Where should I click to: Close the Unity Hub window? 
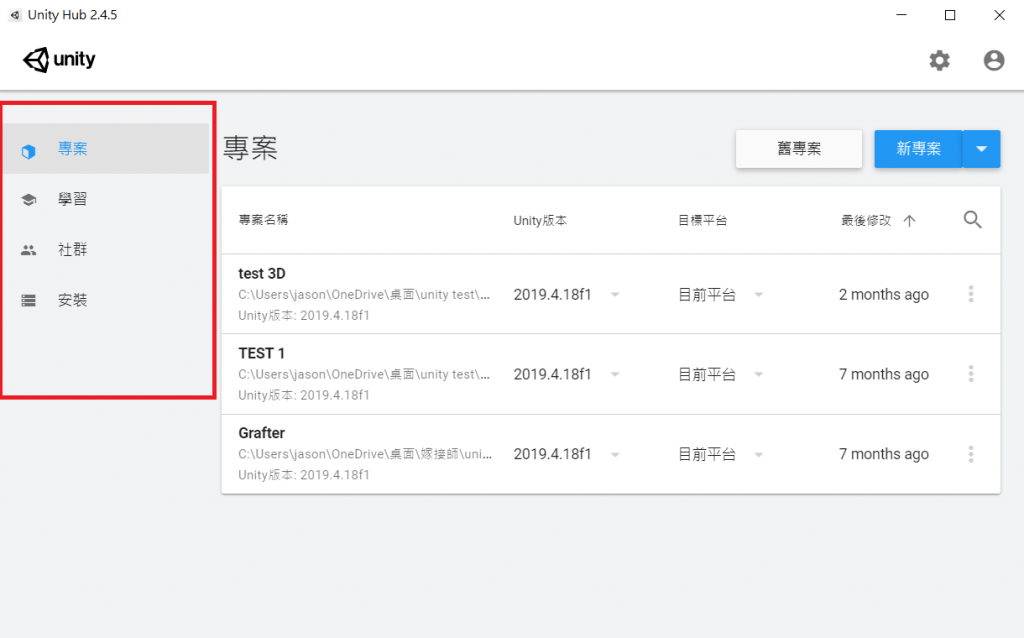point(999,14)
